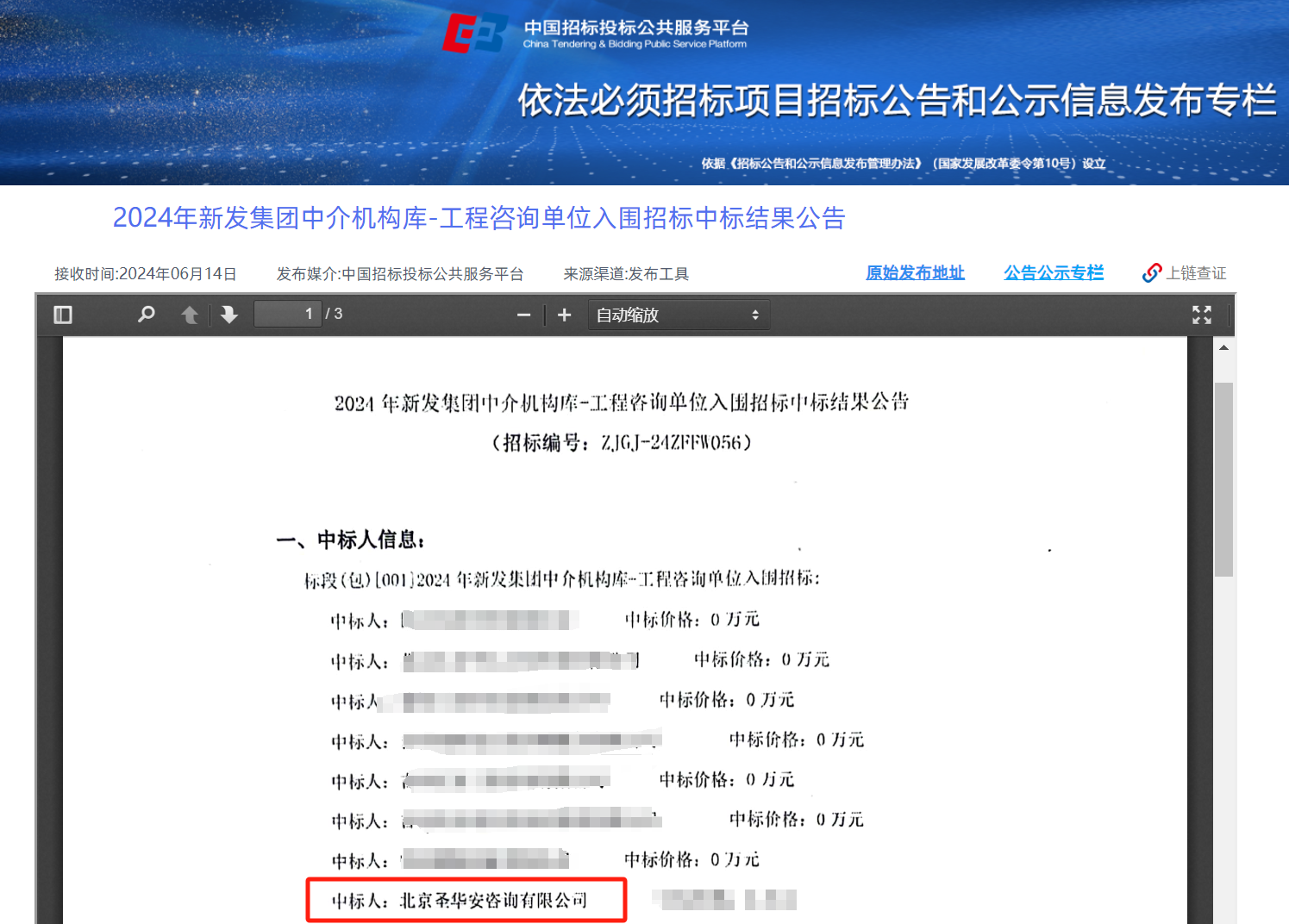The height and width of the screenshot is (924, 1289).
Task: Click 发布媒介:中国招标投标公共服务平台 text
Action: [400, 274]
